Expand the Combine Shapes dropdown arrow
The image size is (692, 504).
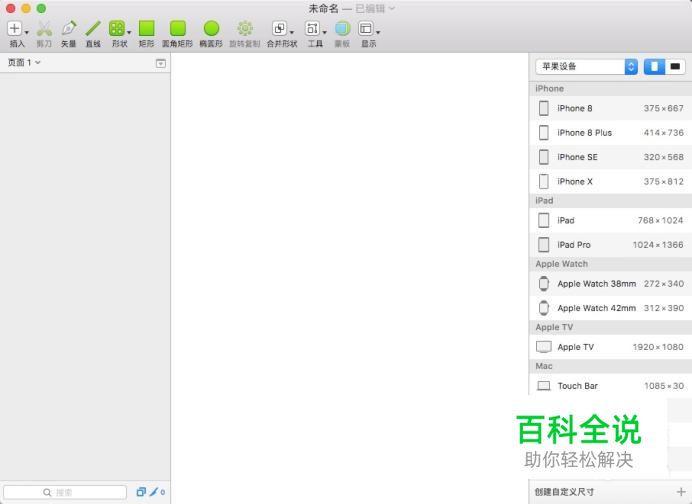(292, 32)
